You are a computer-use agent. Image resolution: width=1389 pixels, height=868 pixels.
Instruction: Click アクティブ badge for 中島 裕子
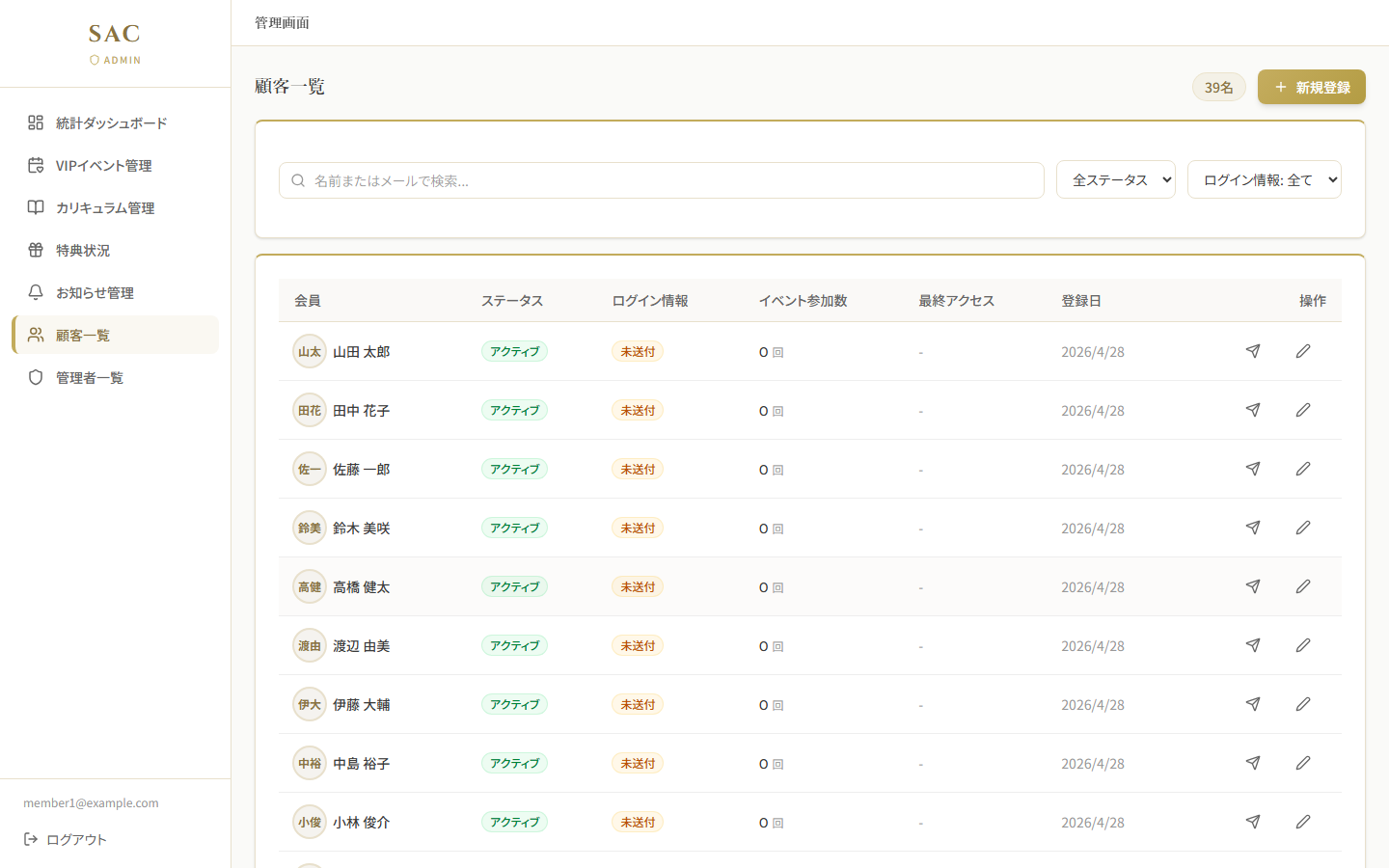coord(514,763)
